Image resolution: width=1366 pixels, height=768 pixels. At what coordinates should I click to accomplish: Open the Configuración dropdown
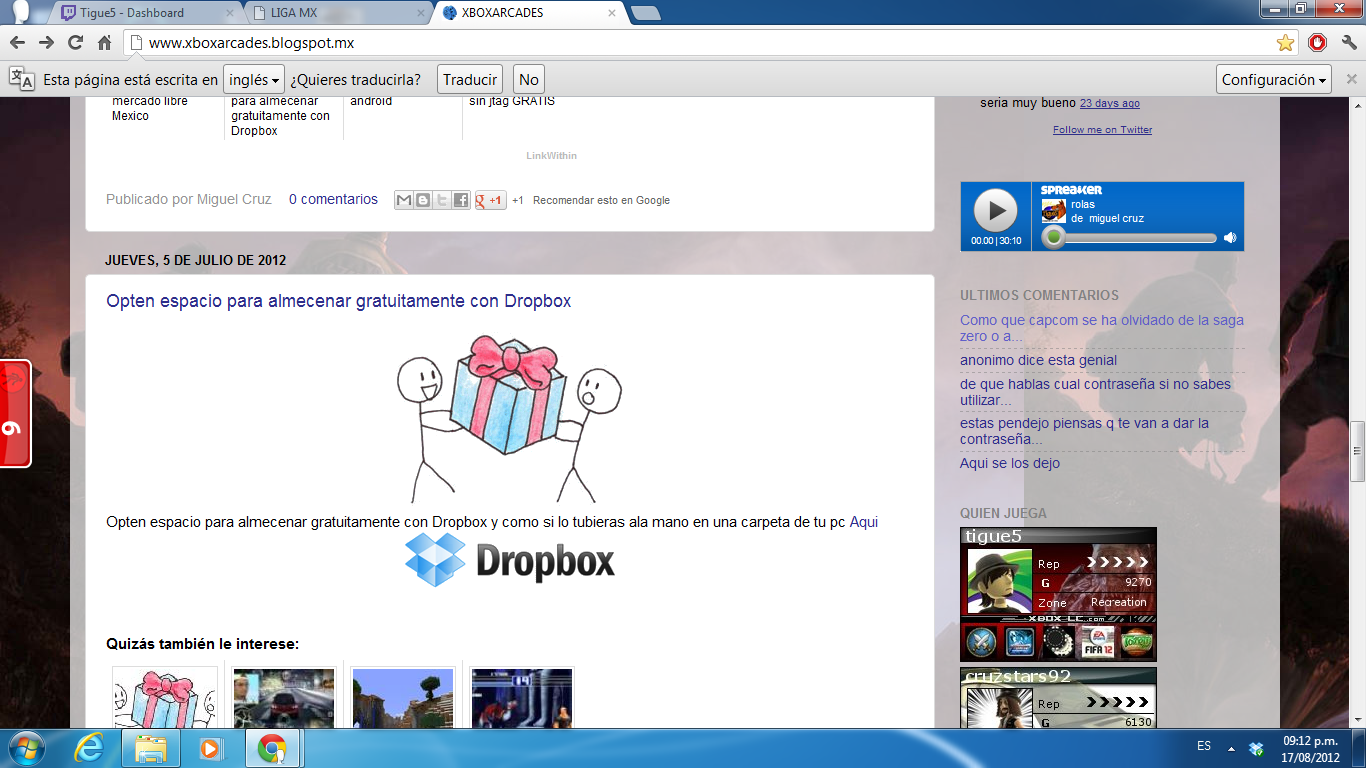click(x=1275, y=79)
